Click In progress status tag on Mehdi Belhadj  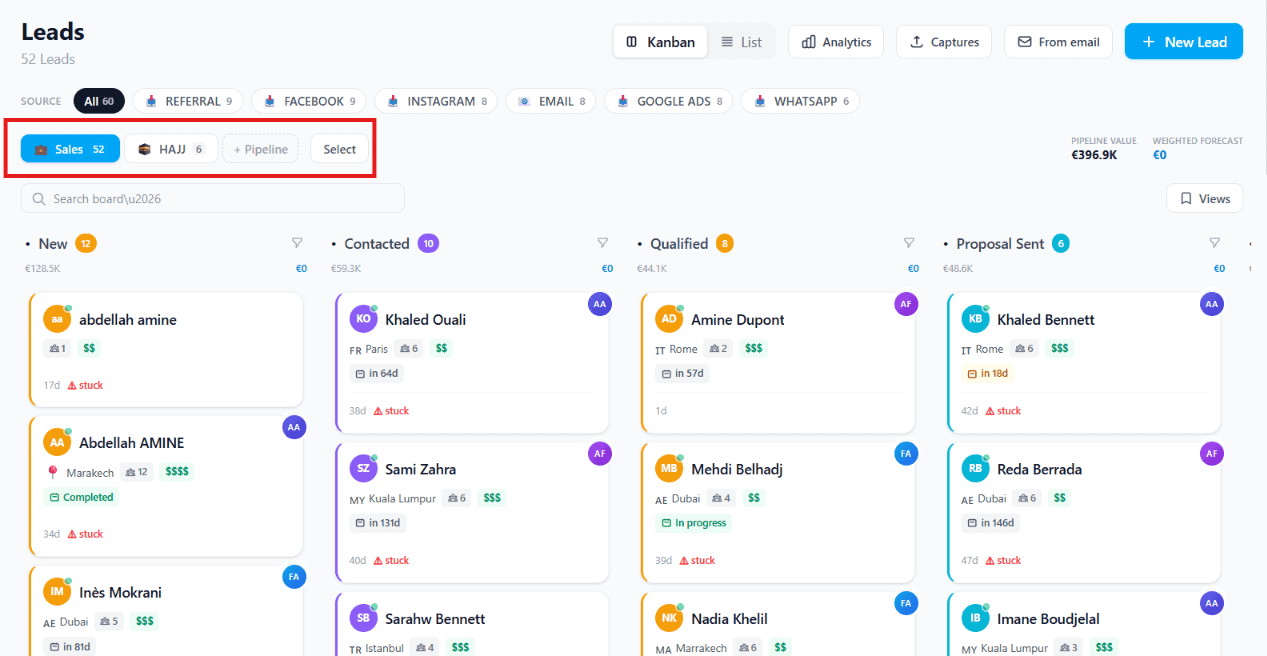click(694, 523)
